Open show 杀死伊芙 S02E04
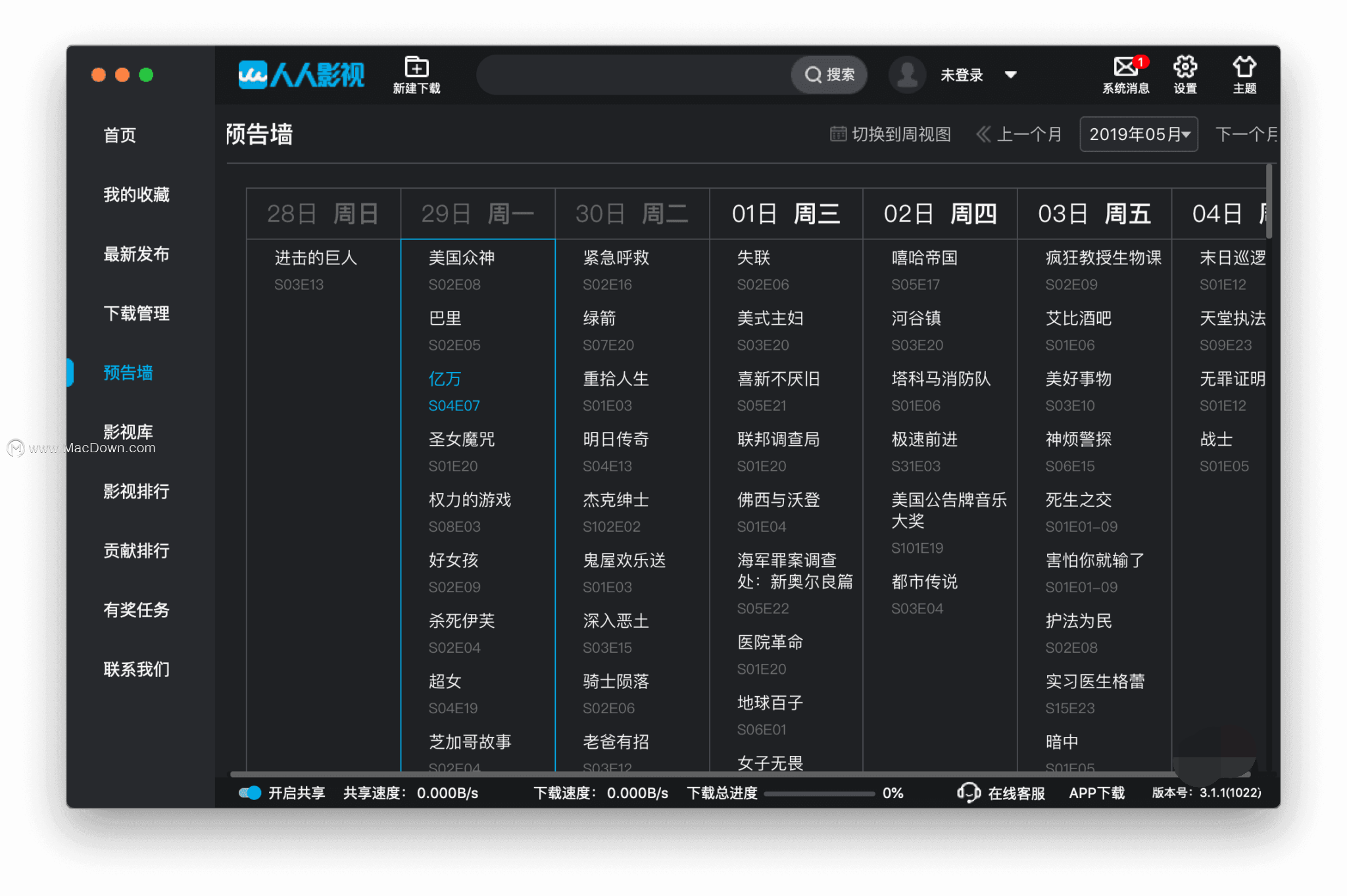1347x896 pixels. 462,633
